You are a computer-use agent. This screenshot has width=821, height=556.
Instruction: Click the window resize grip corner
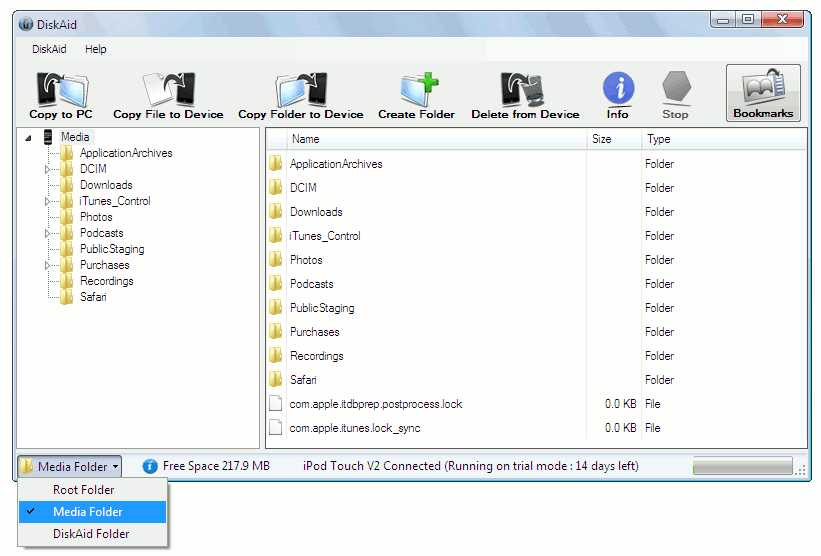(800, 471)
